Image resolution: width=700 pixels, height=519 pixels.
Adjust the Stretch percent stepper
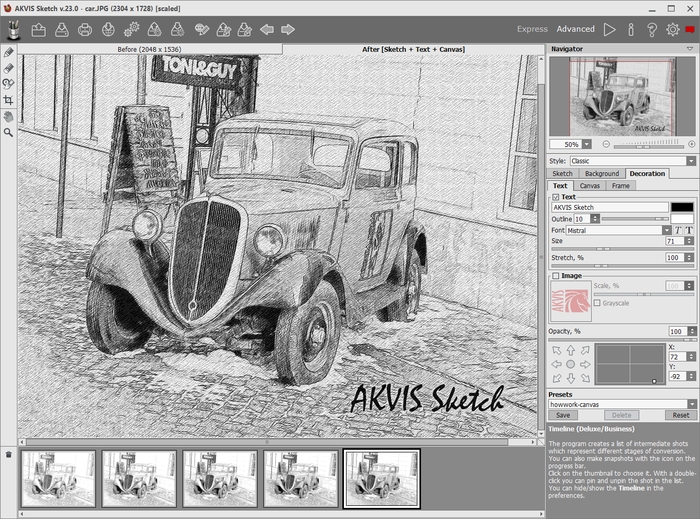pyautogui.click(x=689, y=257)
